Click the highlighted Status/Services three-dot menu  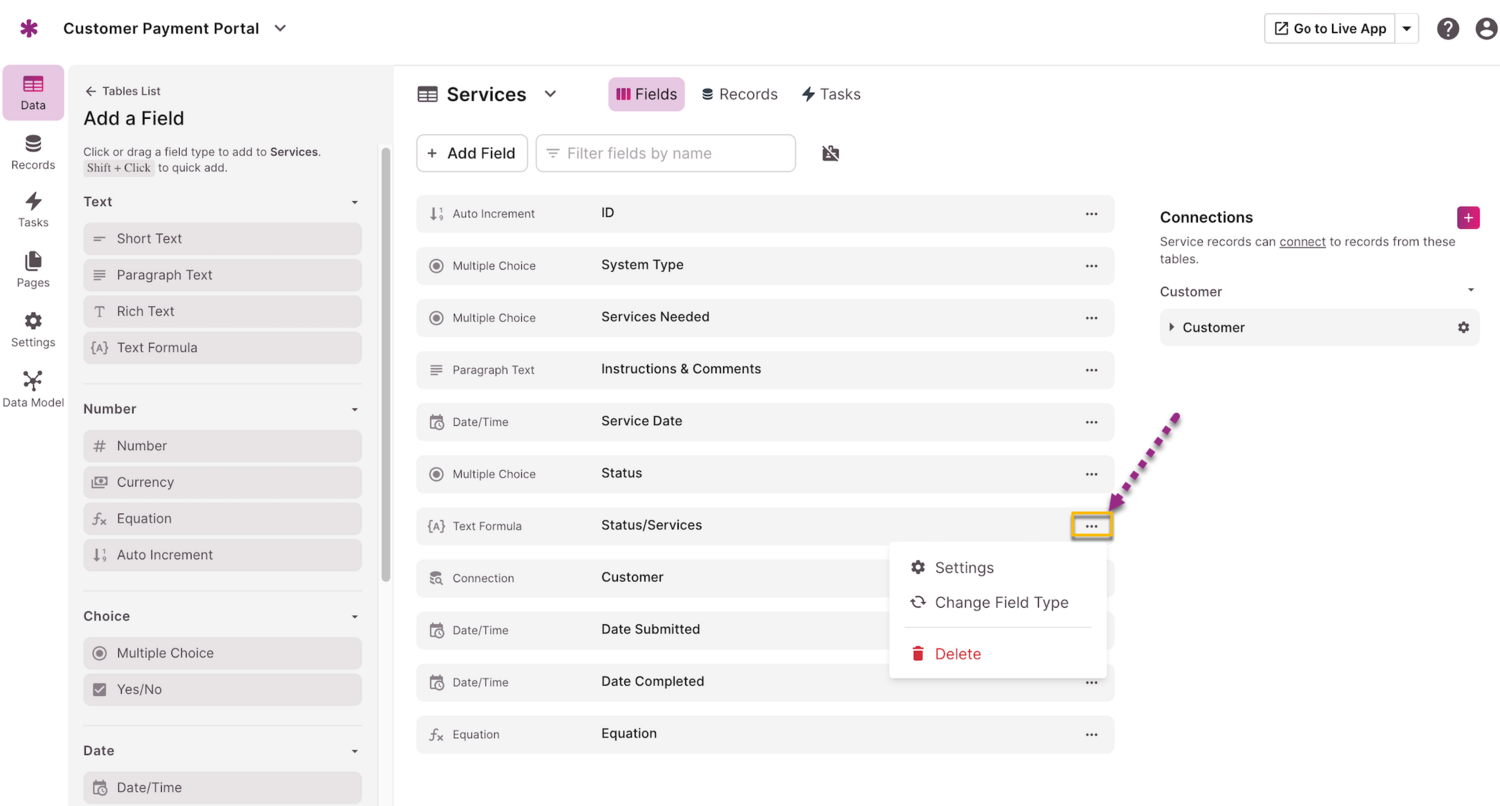tap(1091, 526)
